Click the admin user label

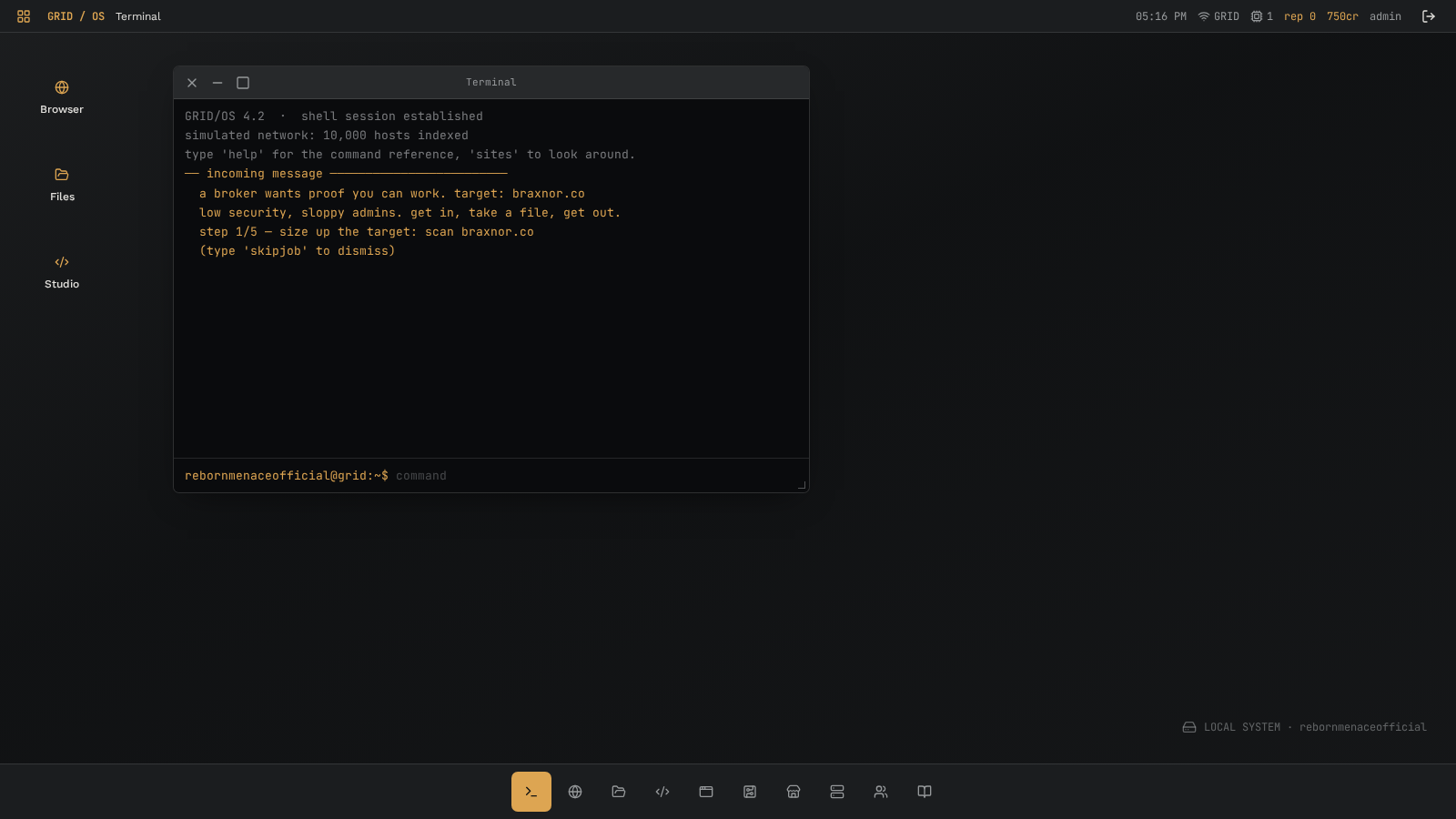[x=1385, y=16]
